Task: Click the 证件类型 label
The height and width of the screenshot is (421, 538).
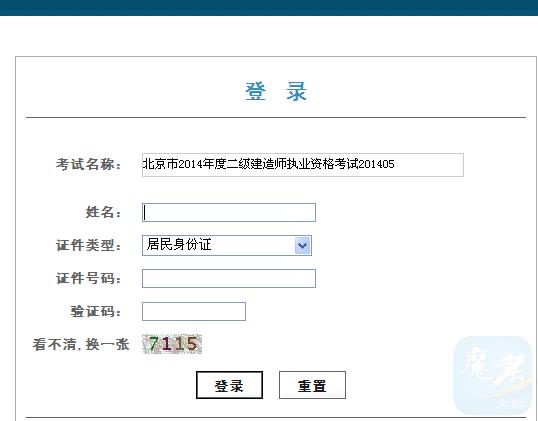Action: coord(89,245)
